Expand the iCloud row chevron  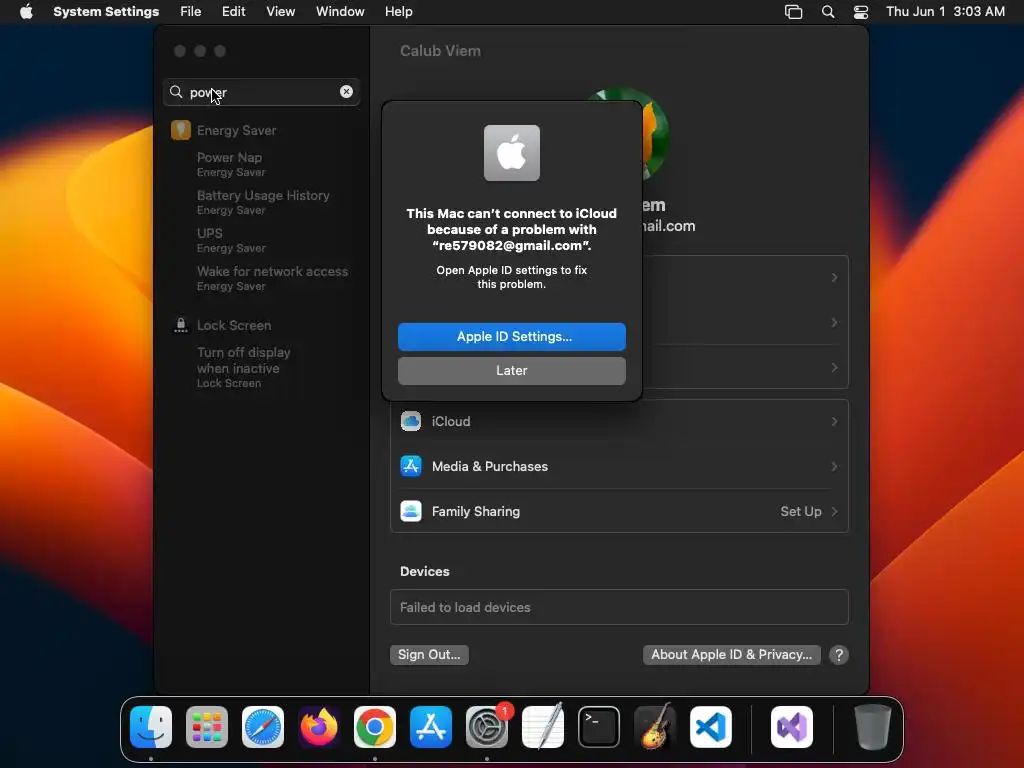(x=834, y=421)
